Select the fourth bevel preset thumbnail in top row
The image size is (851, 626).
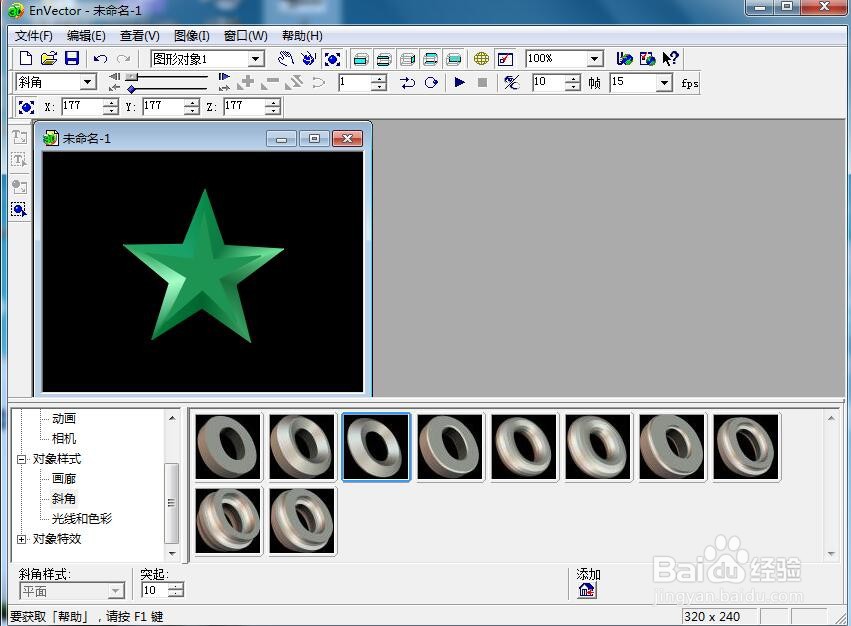click(450, 447)
